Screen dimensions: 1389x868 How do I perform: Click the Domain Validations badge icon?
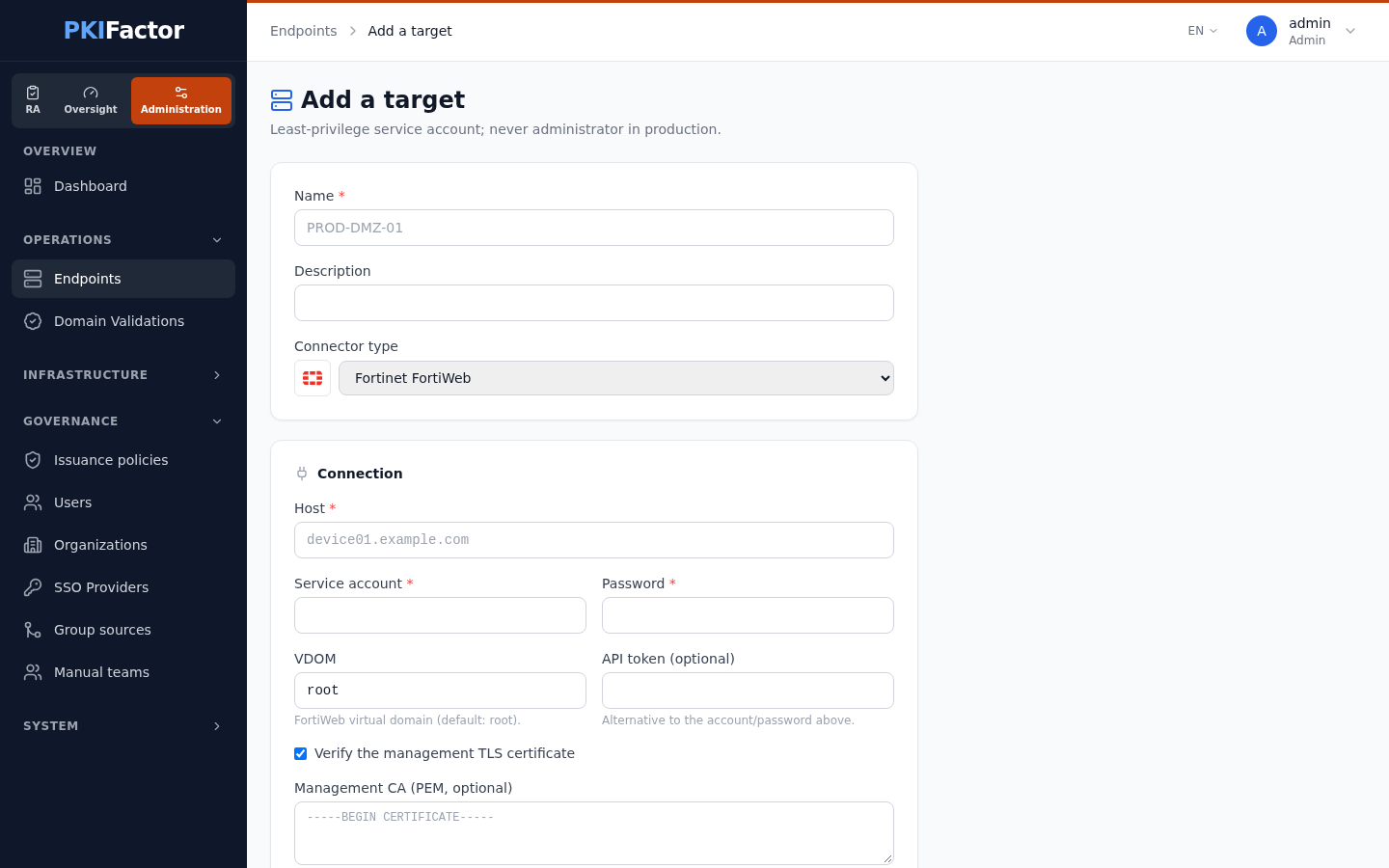click(33, 321)
